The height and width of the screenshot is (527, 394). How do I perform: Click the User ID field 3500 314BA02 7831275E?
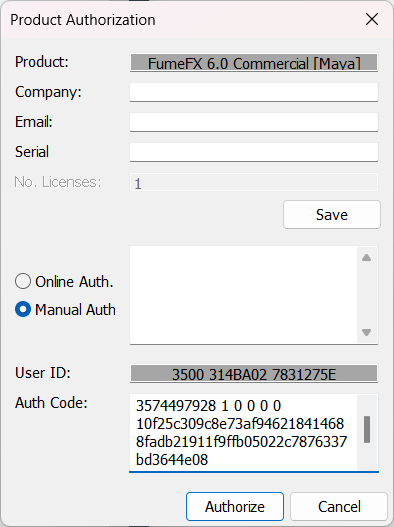pyautogui.click(x=254, y=373)
